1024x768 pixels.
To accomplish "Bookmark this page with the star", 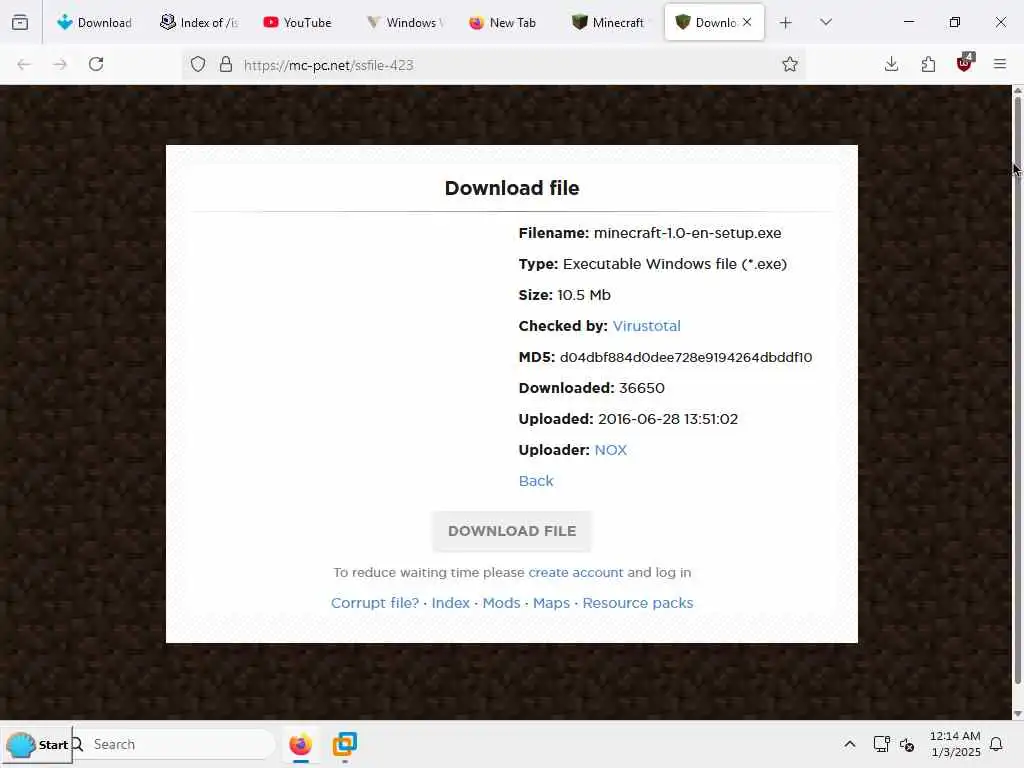I will [x=790, y=64].
